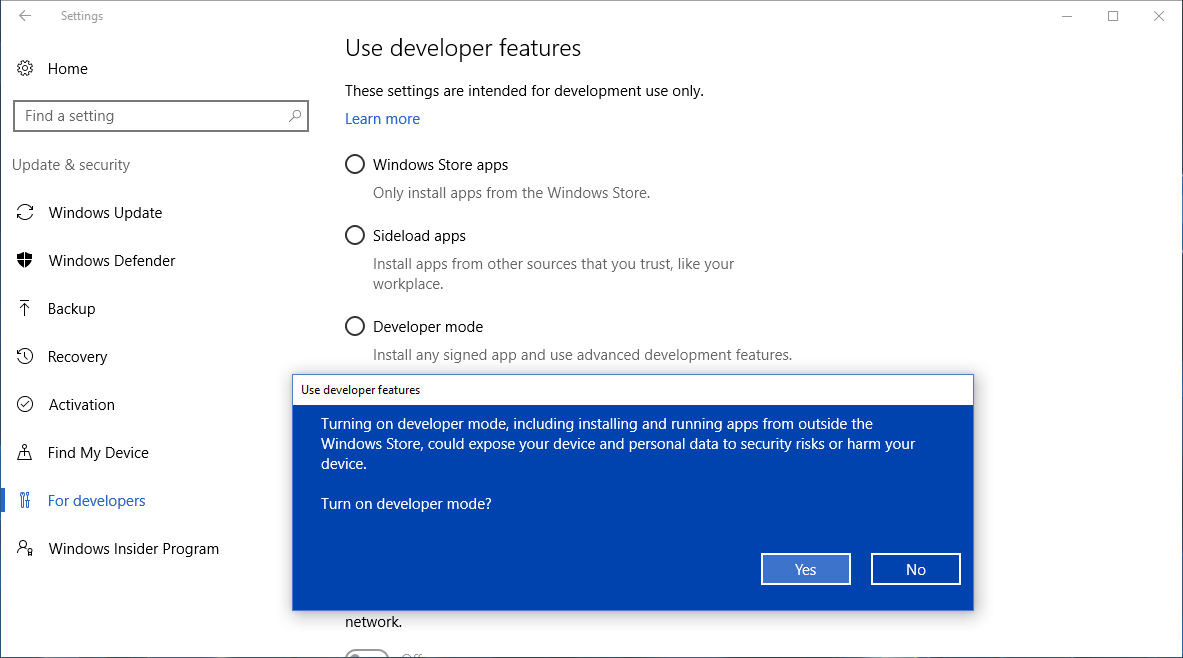Screen dimensions: 1183x658
Task: Click the 'Use developer features' dialog title
Action: tap(361, 390)
